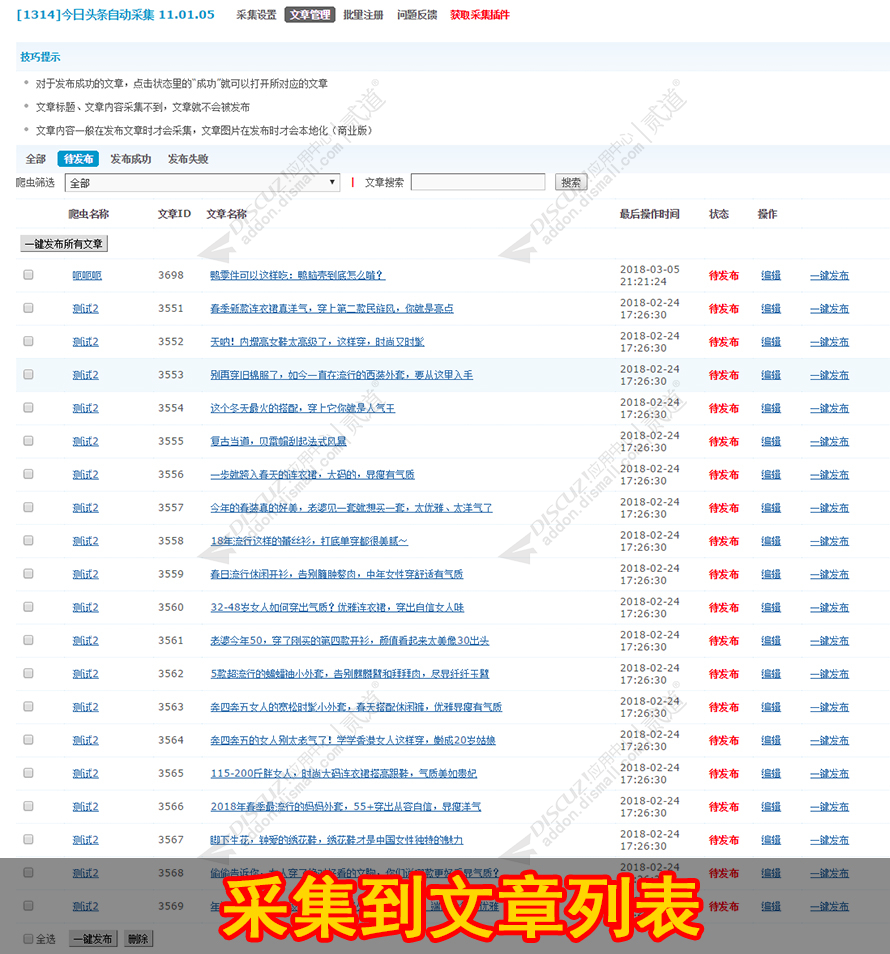Viewport: 890px width, 954px height.
Task: Click 编辑 for article 3553
Action: [771, 375]
